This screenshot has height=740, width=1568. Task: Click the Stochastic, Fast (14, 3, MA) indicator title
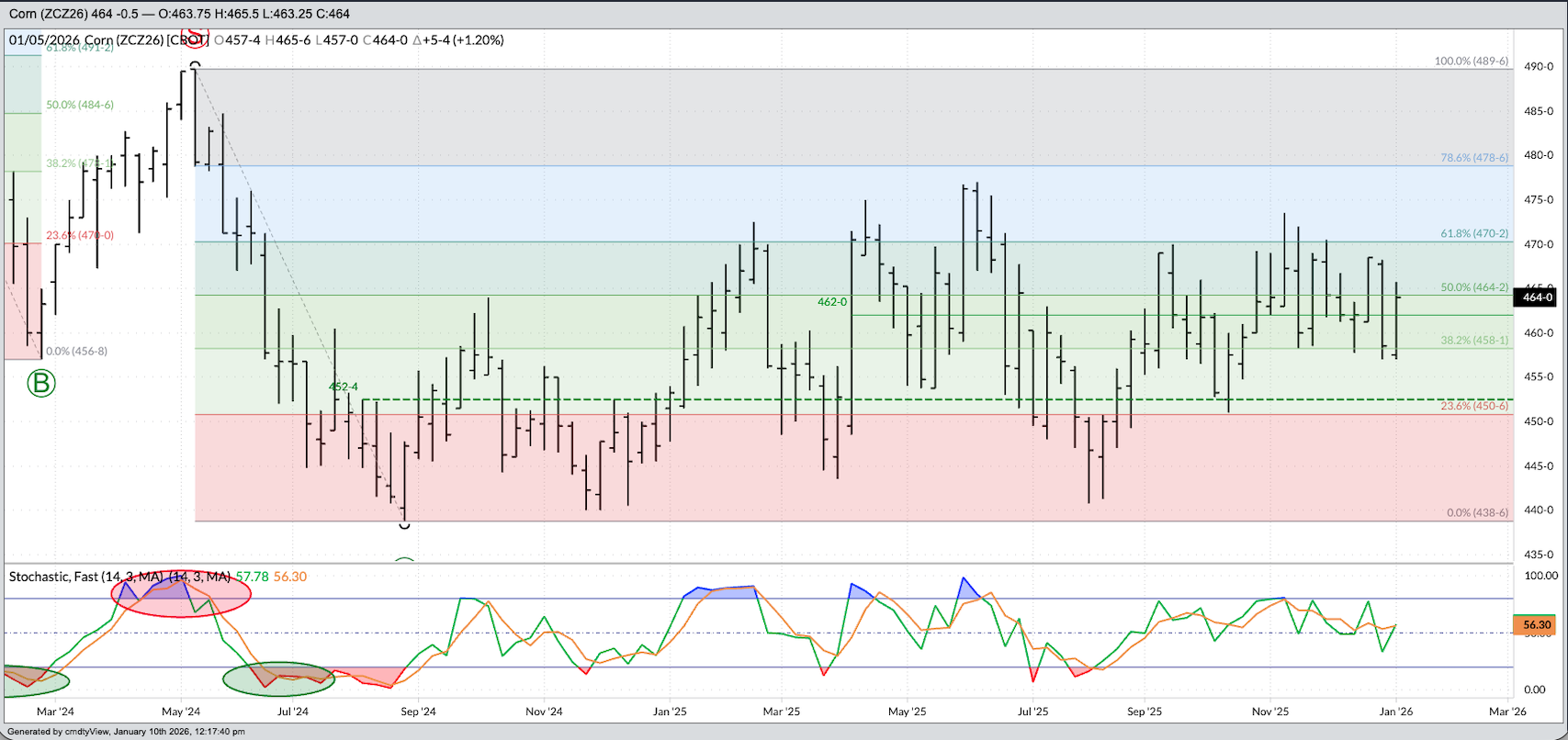119,577
